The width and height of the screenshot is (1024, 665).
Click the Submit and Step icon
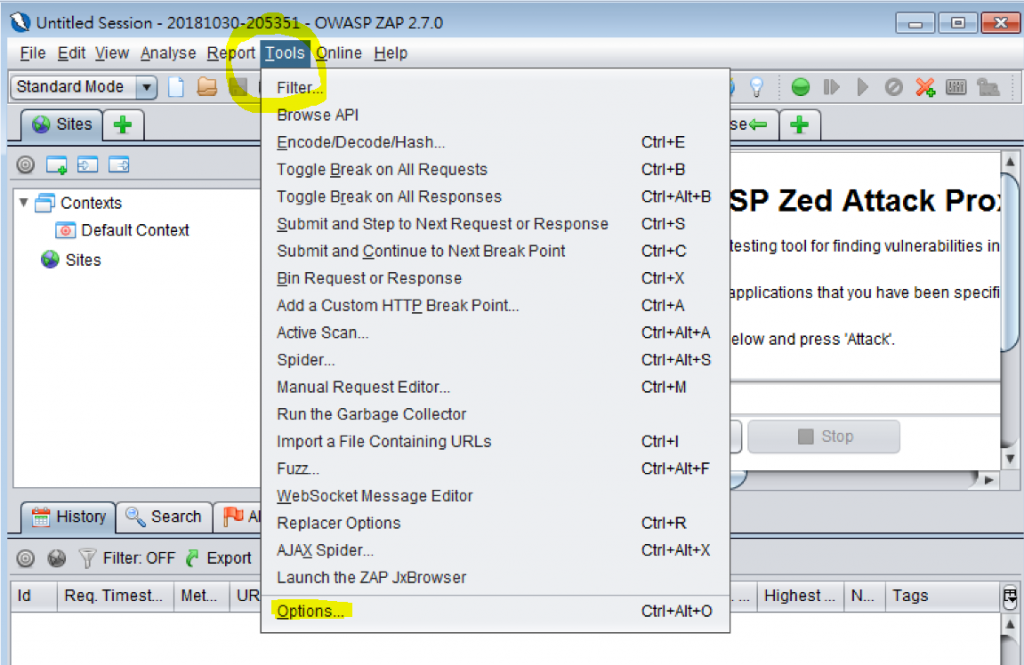click(x=831, y=87)
